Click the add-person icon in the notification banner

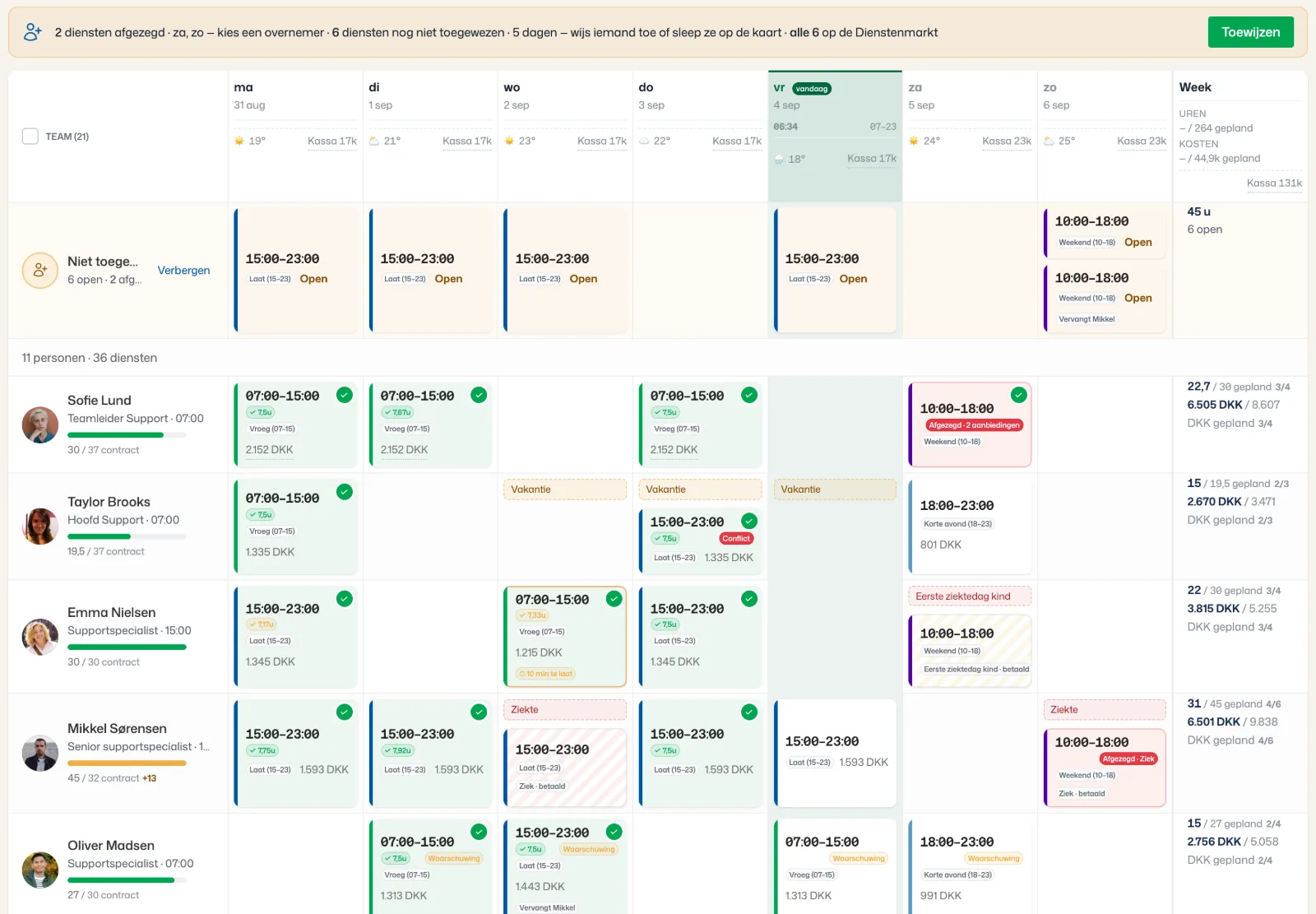point(33,32)
